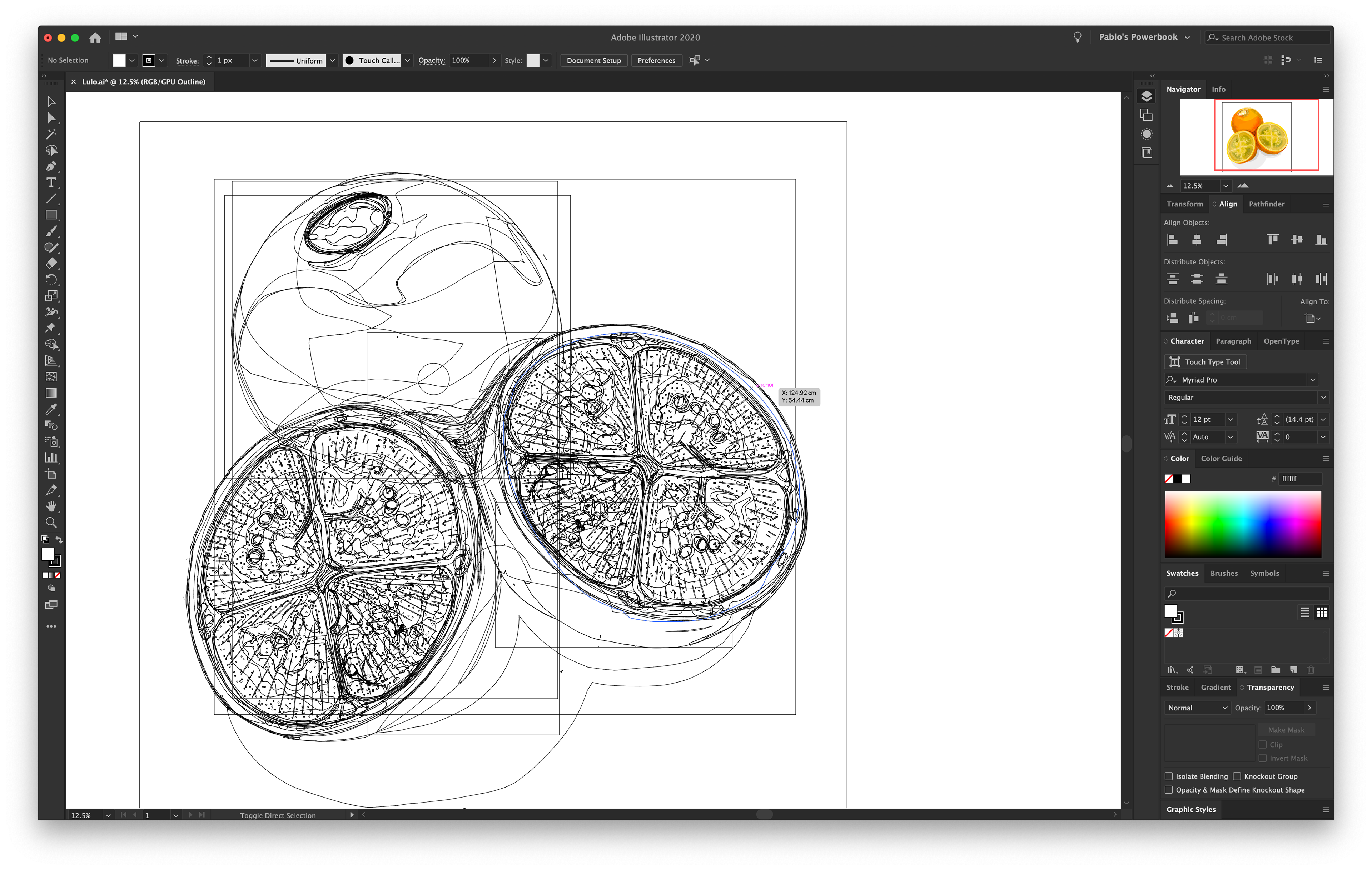The image size is (1372, 870).
Task: Select the Rectangle tool
Action: [x=51, y=215]
